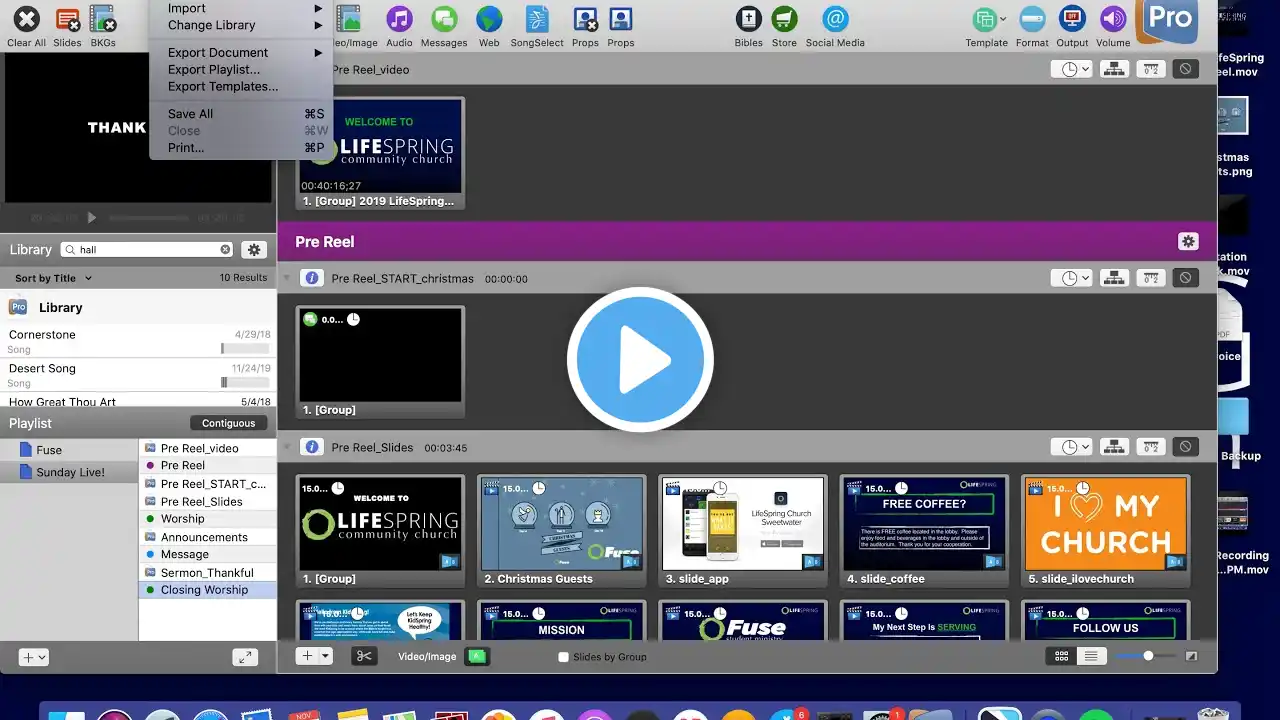This screenshot has width=1280, height=720.
Task: Open the Store icon
Action: (784, 19)
